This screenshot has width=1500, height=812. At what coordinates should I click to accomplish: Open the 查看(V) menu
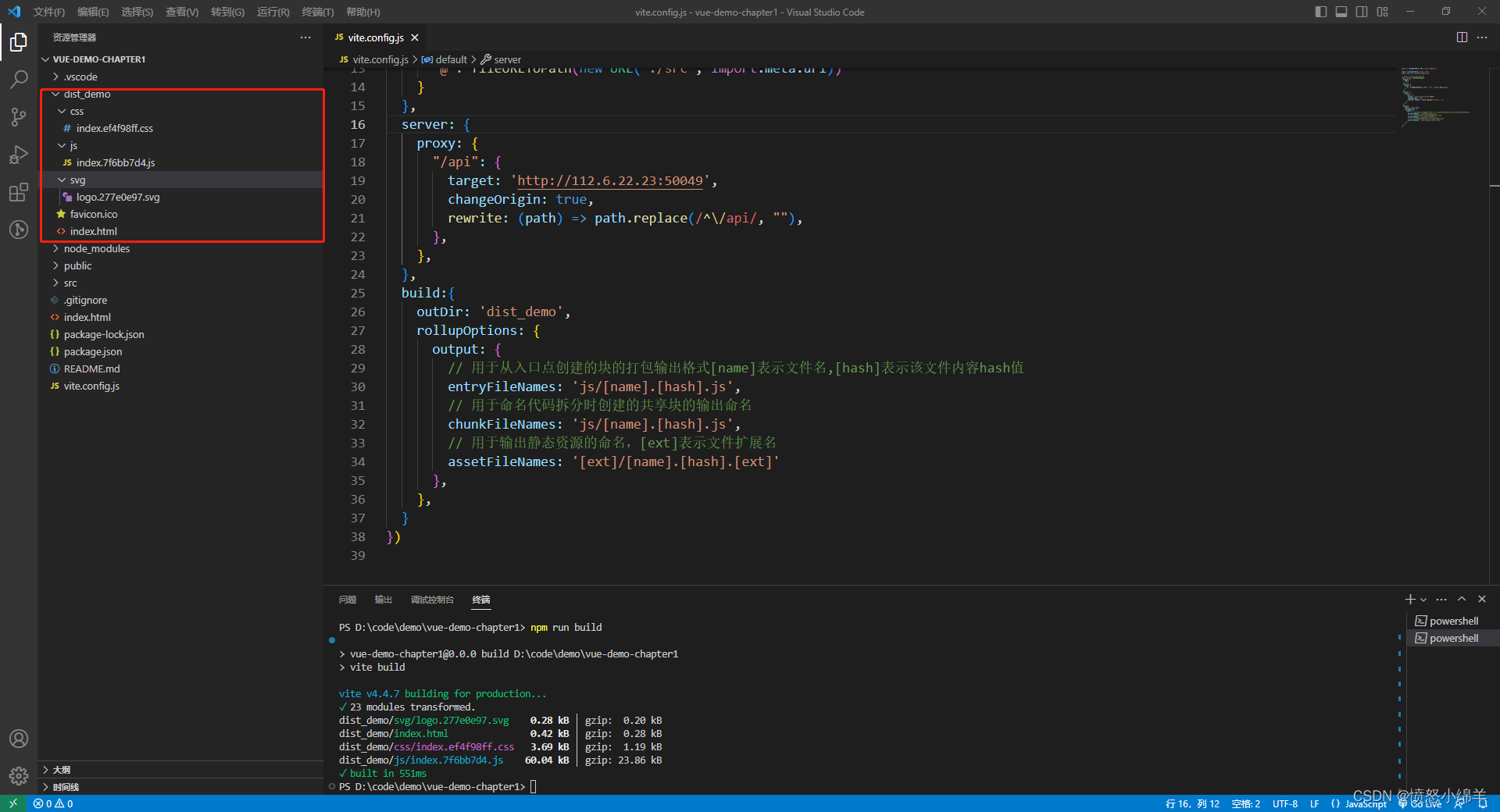pyautogui.click(x=182, y=12)
